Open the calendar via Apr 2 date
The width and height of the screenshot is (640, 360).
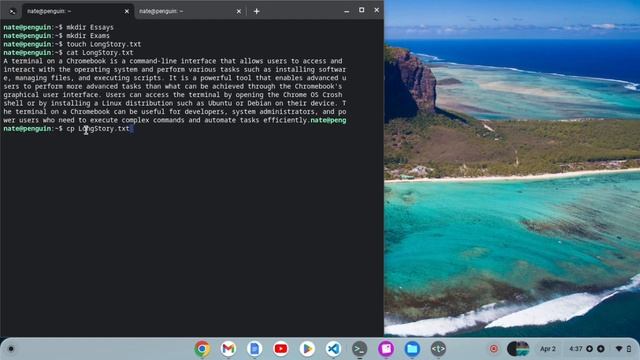tap(548, 349)
